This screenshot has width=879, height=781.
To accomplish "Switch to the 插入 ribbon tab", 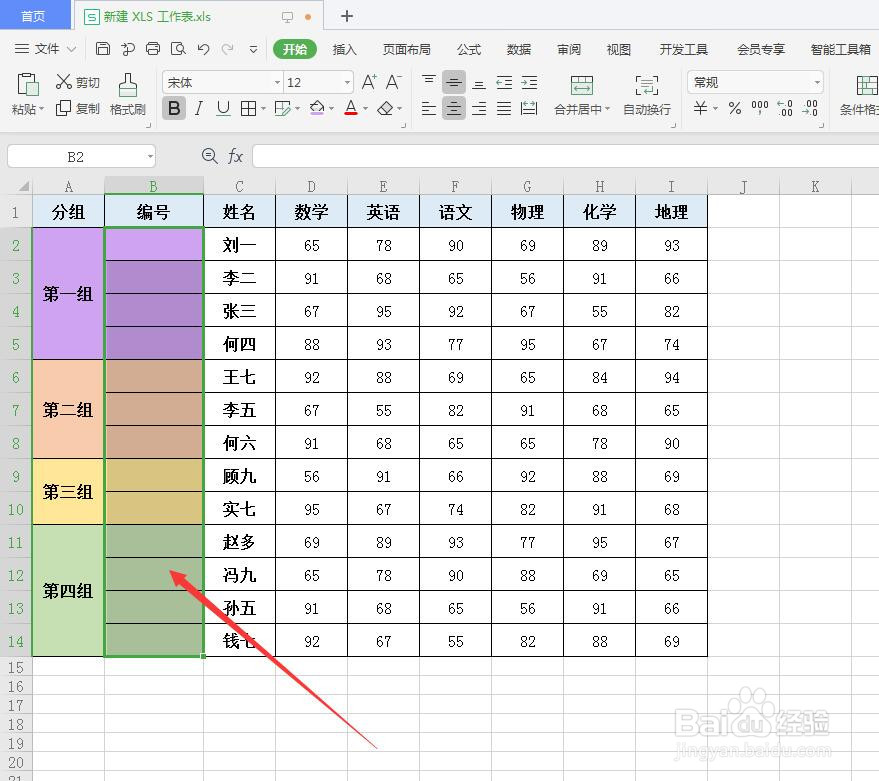I will [344, 48].
